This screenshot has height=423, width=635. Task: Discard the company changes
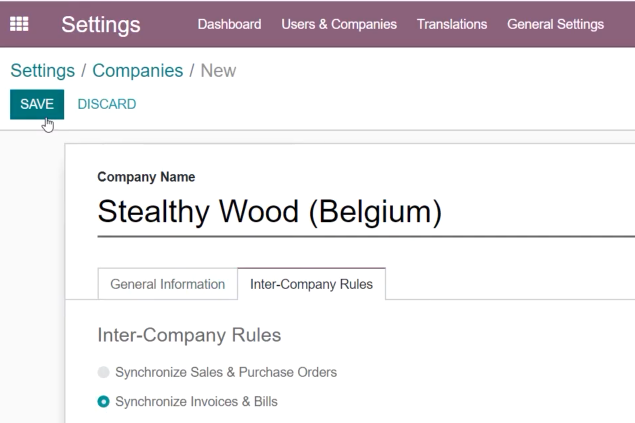click(107, 104)
